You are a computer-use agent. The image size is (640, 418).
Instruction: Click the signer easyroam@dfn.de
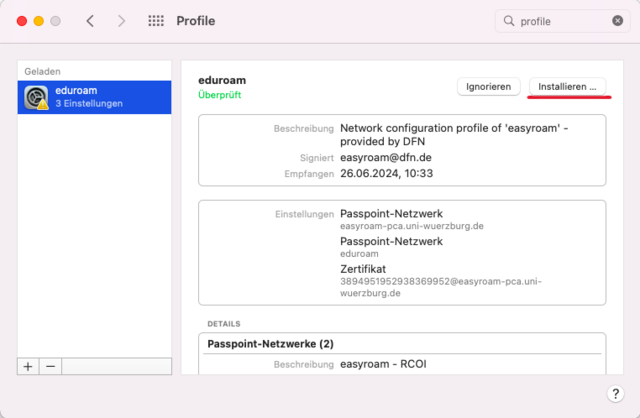click(384, 157)
